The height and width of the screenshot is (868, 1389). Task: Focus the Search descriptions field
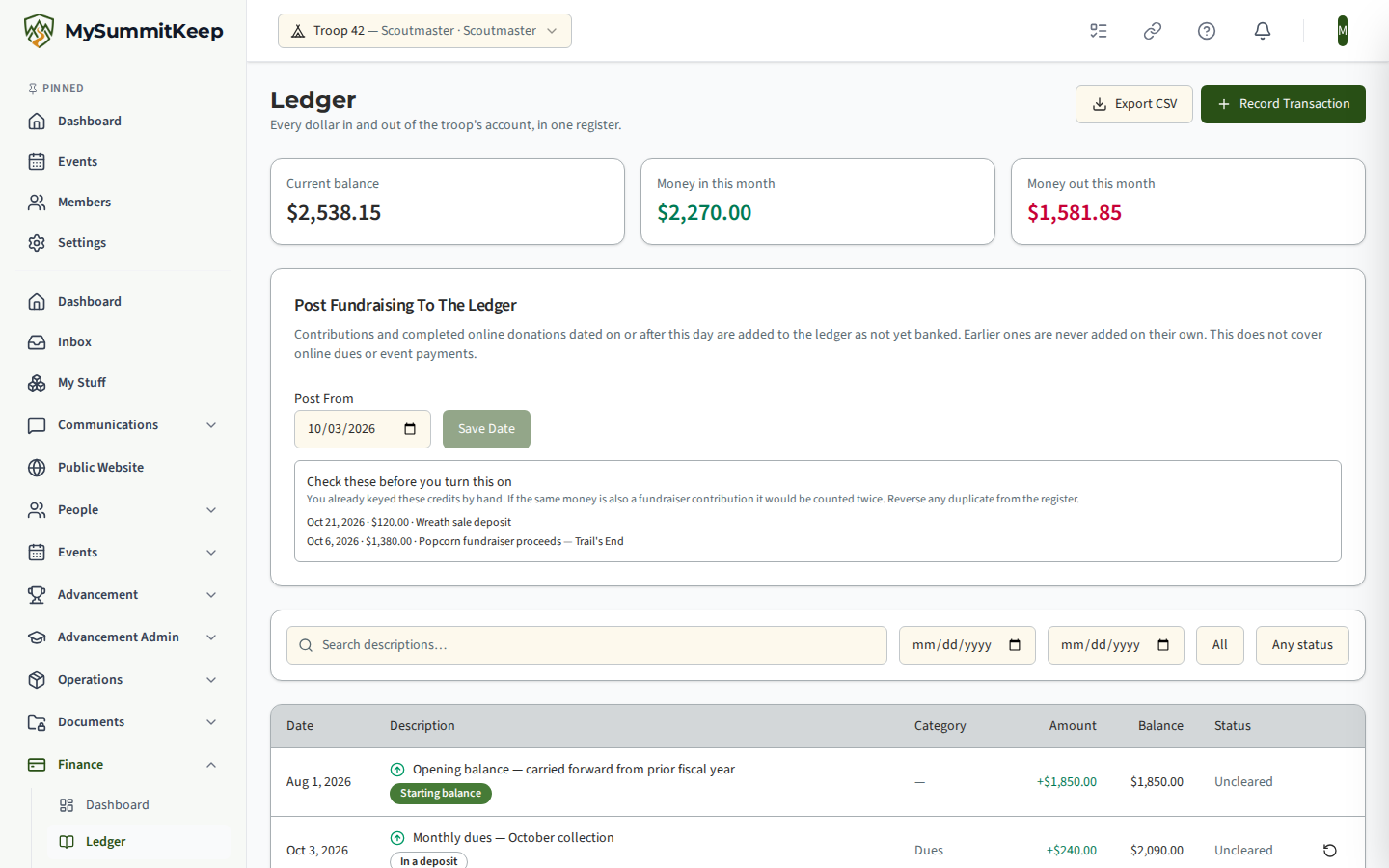coord(586,645)
